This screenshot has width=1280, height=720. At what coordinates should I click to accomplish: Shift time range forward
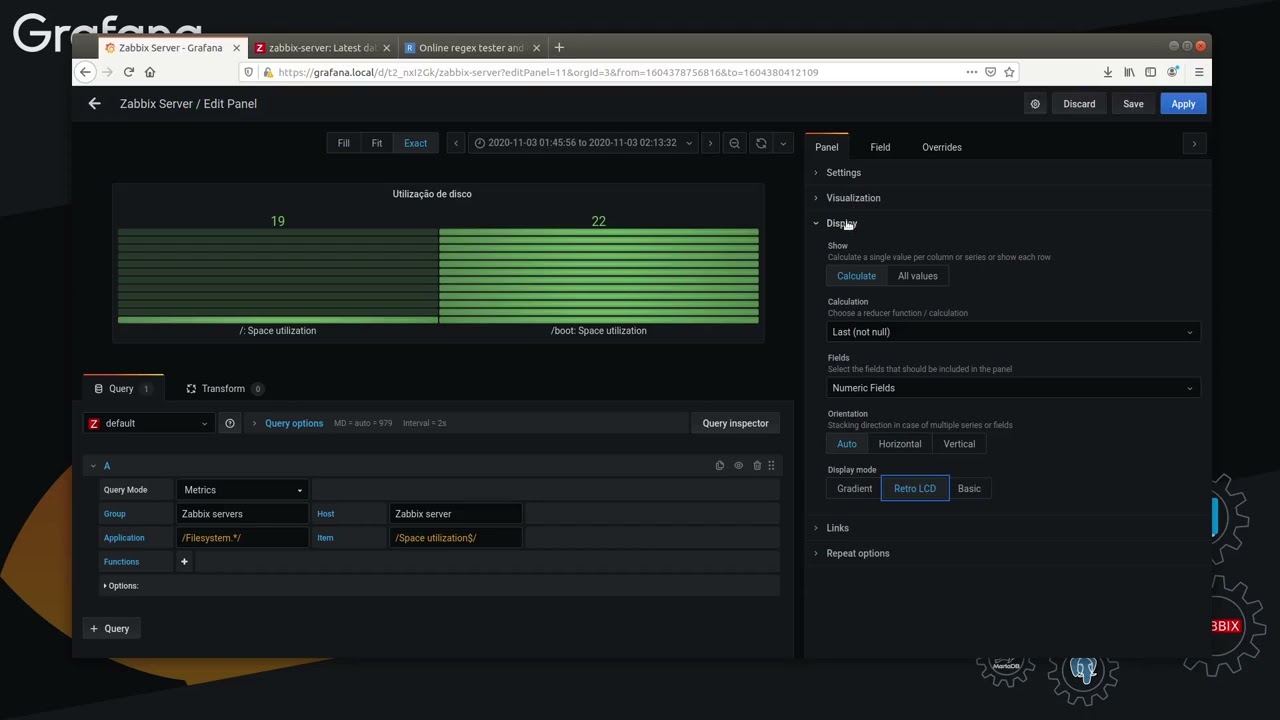pyautogui.click(x=710, y=143)
